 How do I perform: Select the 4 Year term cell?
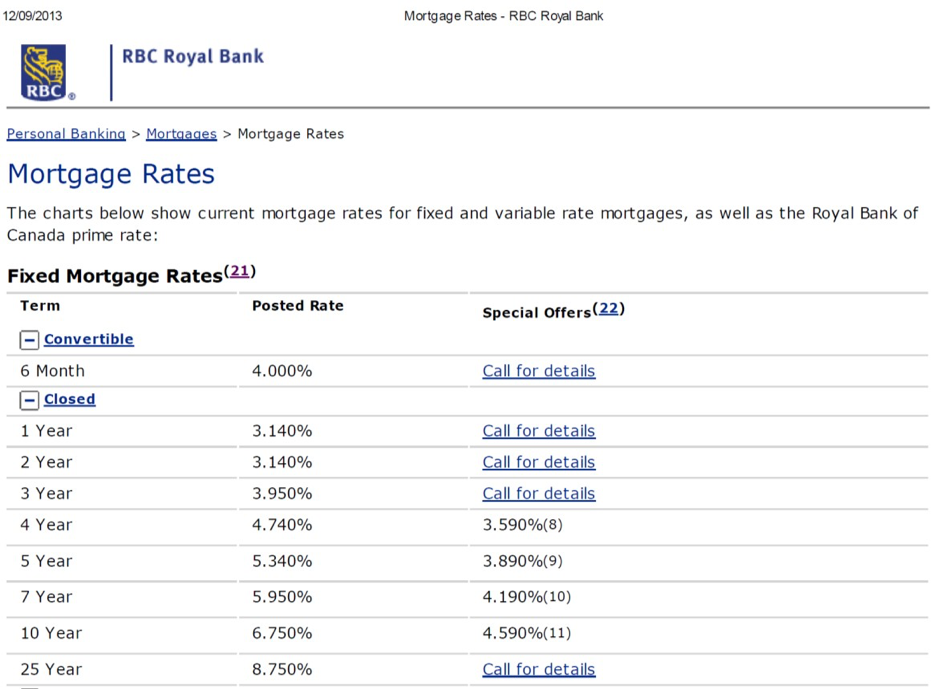click(46, 525)
